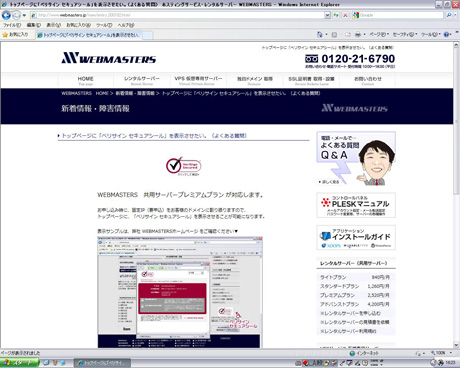Open the Favorites star button
The image size is (460, 368).
tap(15, 35)
